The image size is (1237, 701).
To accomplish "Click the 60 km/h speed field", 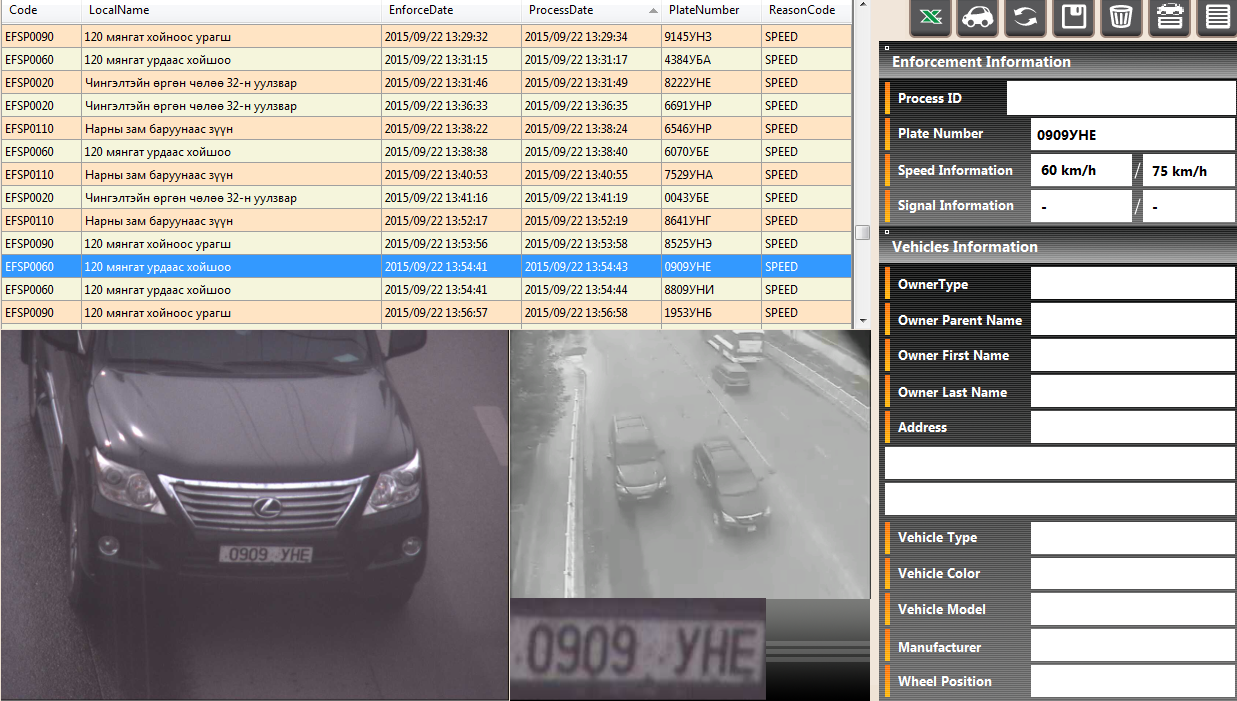I will click(1081, 170).
